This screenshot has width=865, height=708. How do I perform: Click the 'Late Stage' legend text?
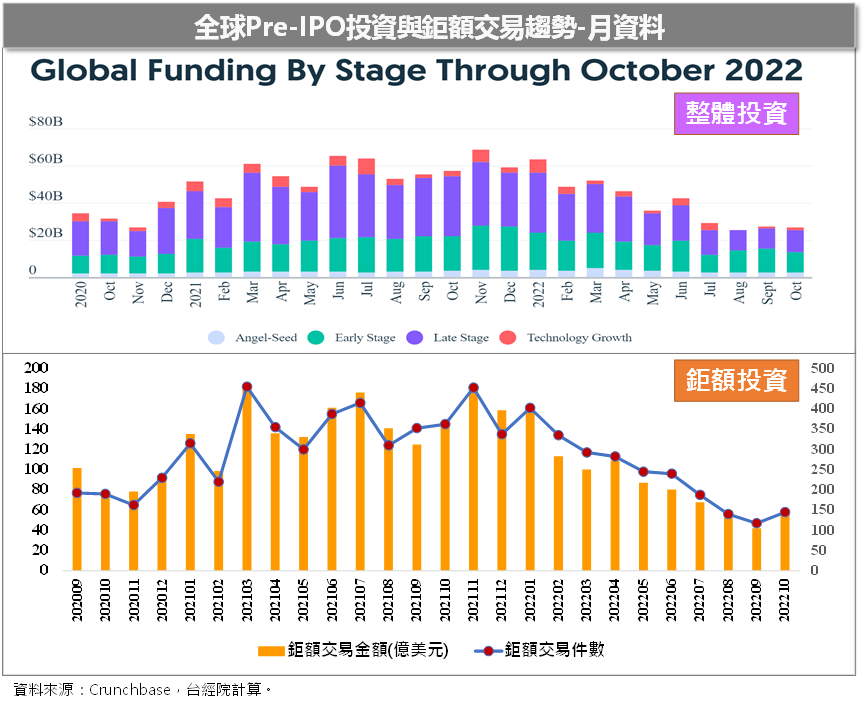[x=461, y=338]
